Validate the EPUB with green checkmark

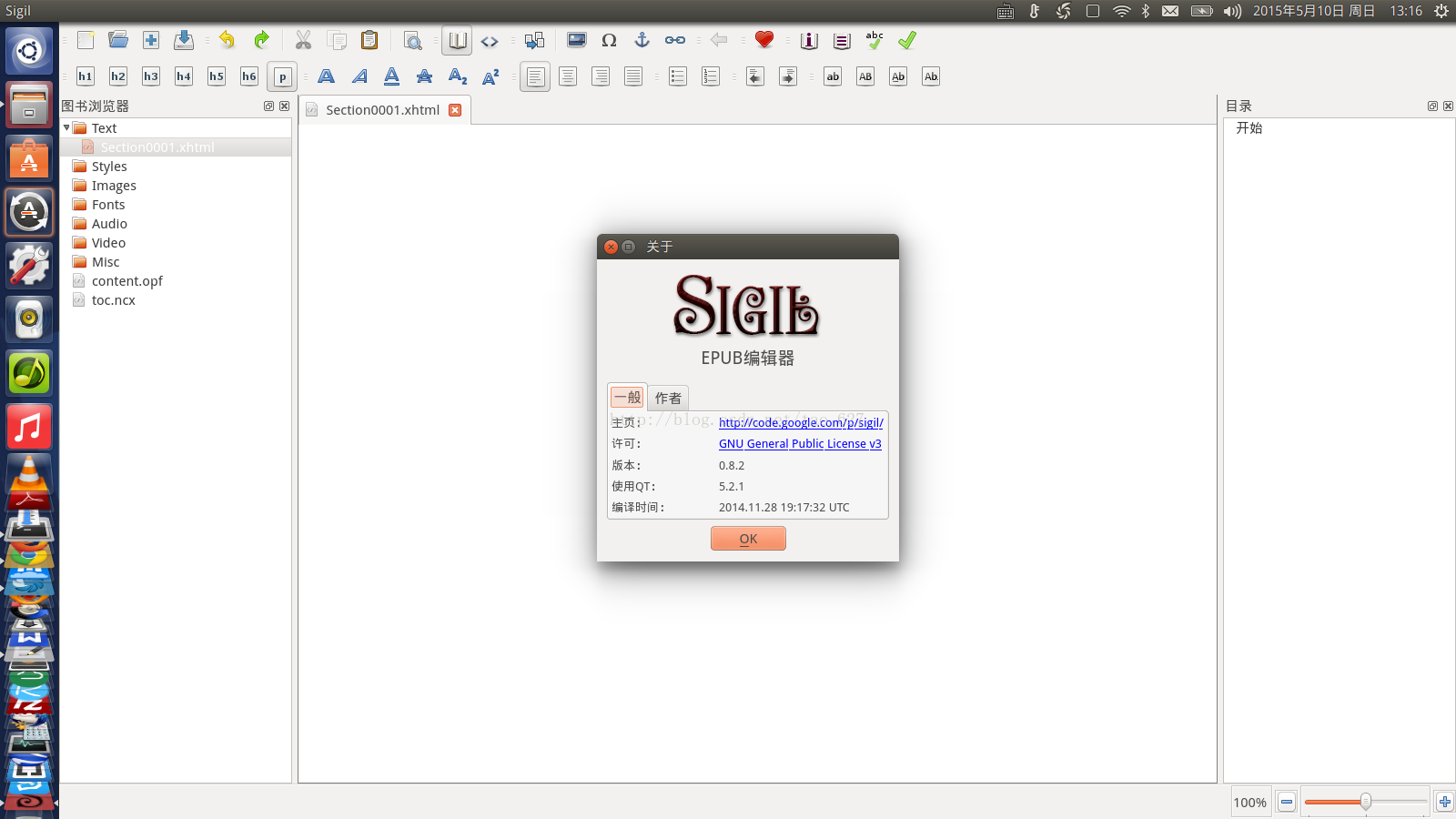tap(907, 40)
